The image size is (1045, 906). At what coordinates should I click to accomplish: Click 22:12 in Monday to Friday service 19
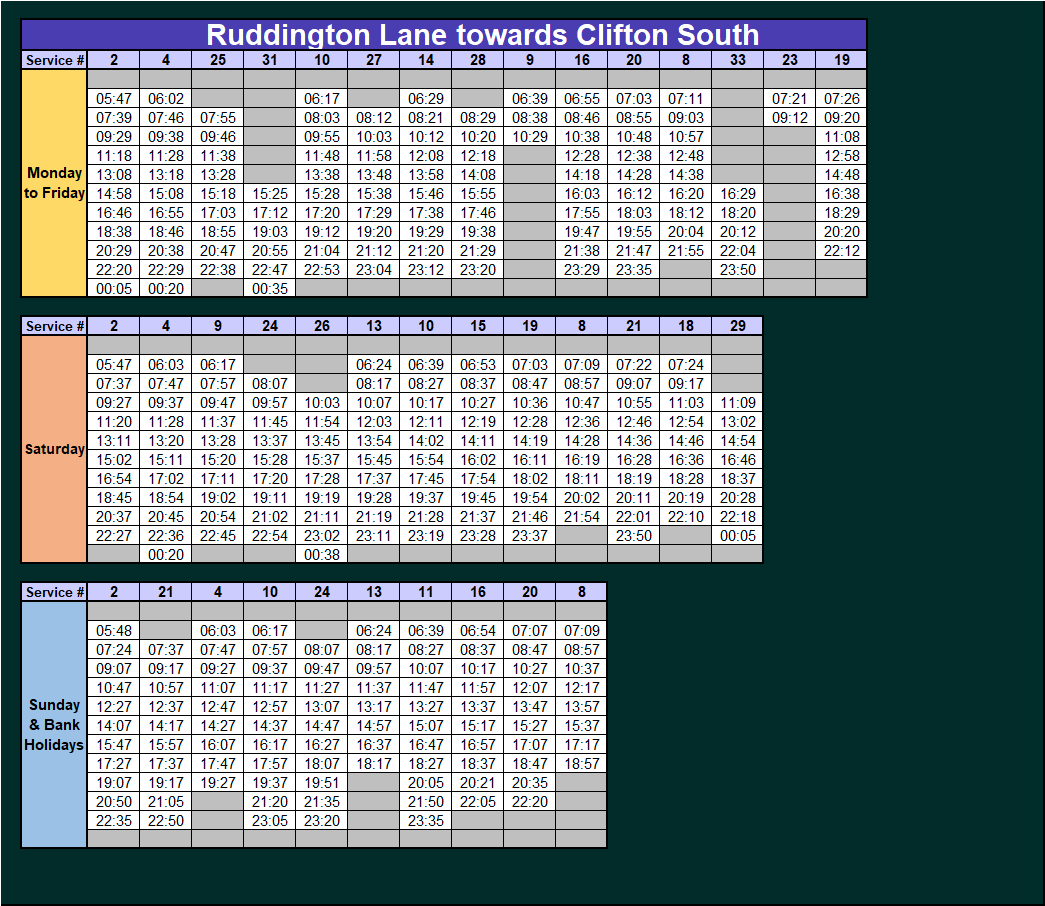842,251
